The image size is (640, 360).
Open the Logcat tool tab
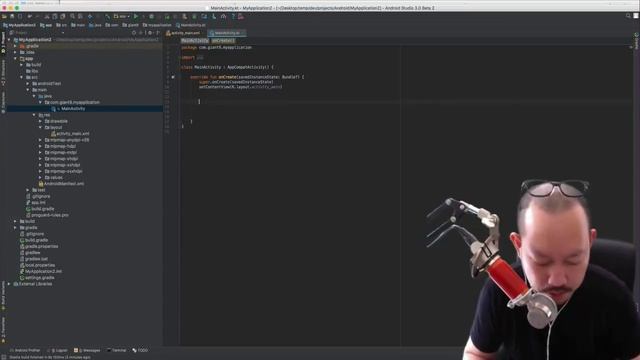tap(58, 350)
